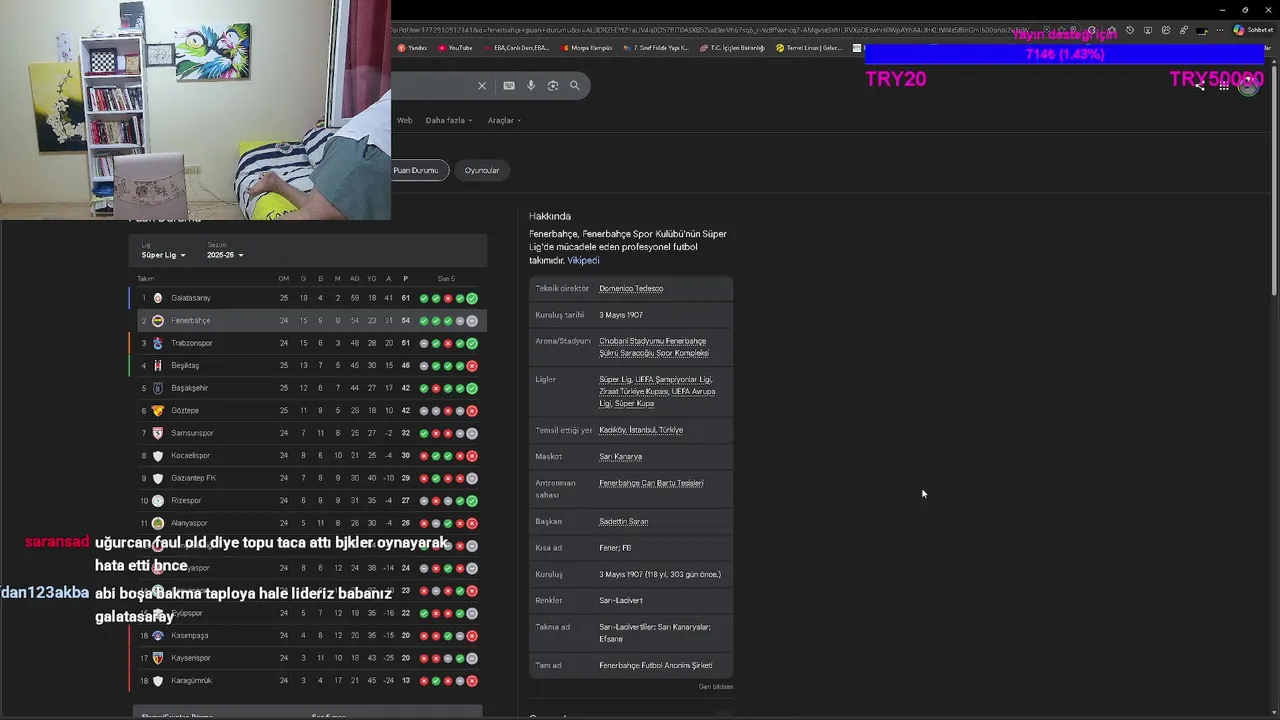Open the Google apps grid icon

pos(1224,86)
